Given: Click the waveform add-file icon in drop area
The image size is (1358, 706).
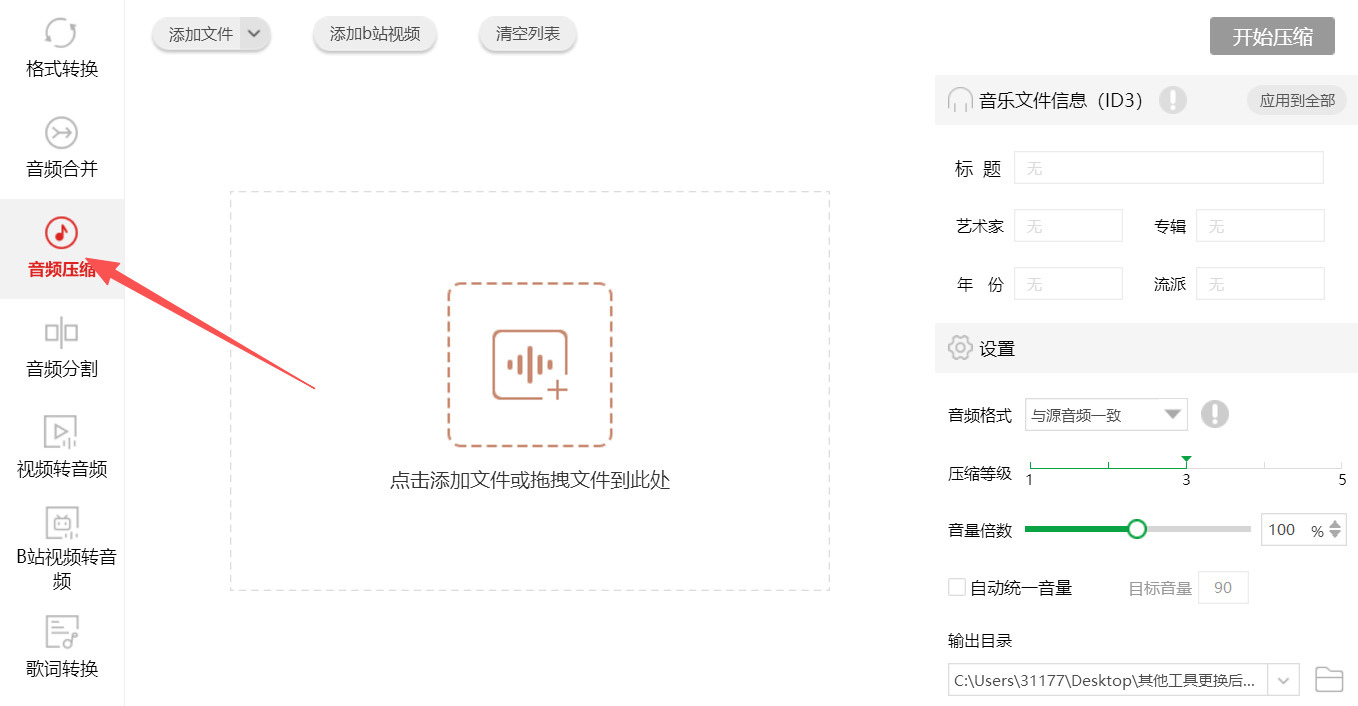Looking at the screenshot, I should 530,364.
